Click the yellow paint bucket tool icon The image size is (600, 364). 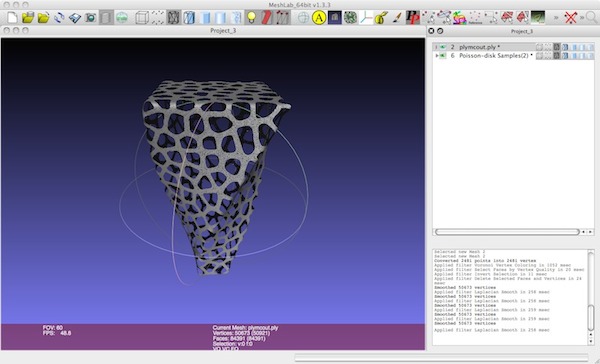(x=381, y=18)
